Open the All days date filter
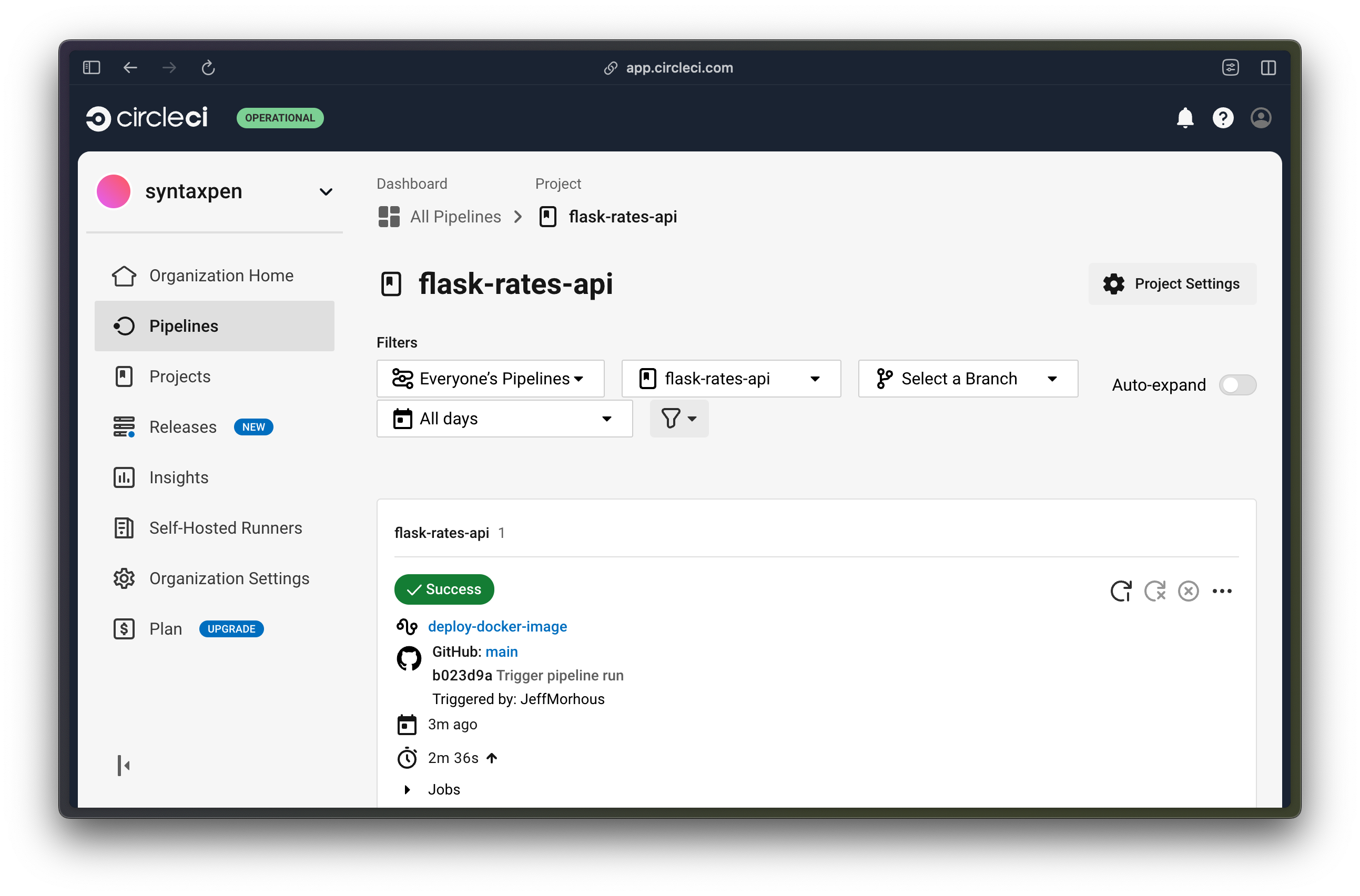1360x896 pixels. [x=504, y=418]
